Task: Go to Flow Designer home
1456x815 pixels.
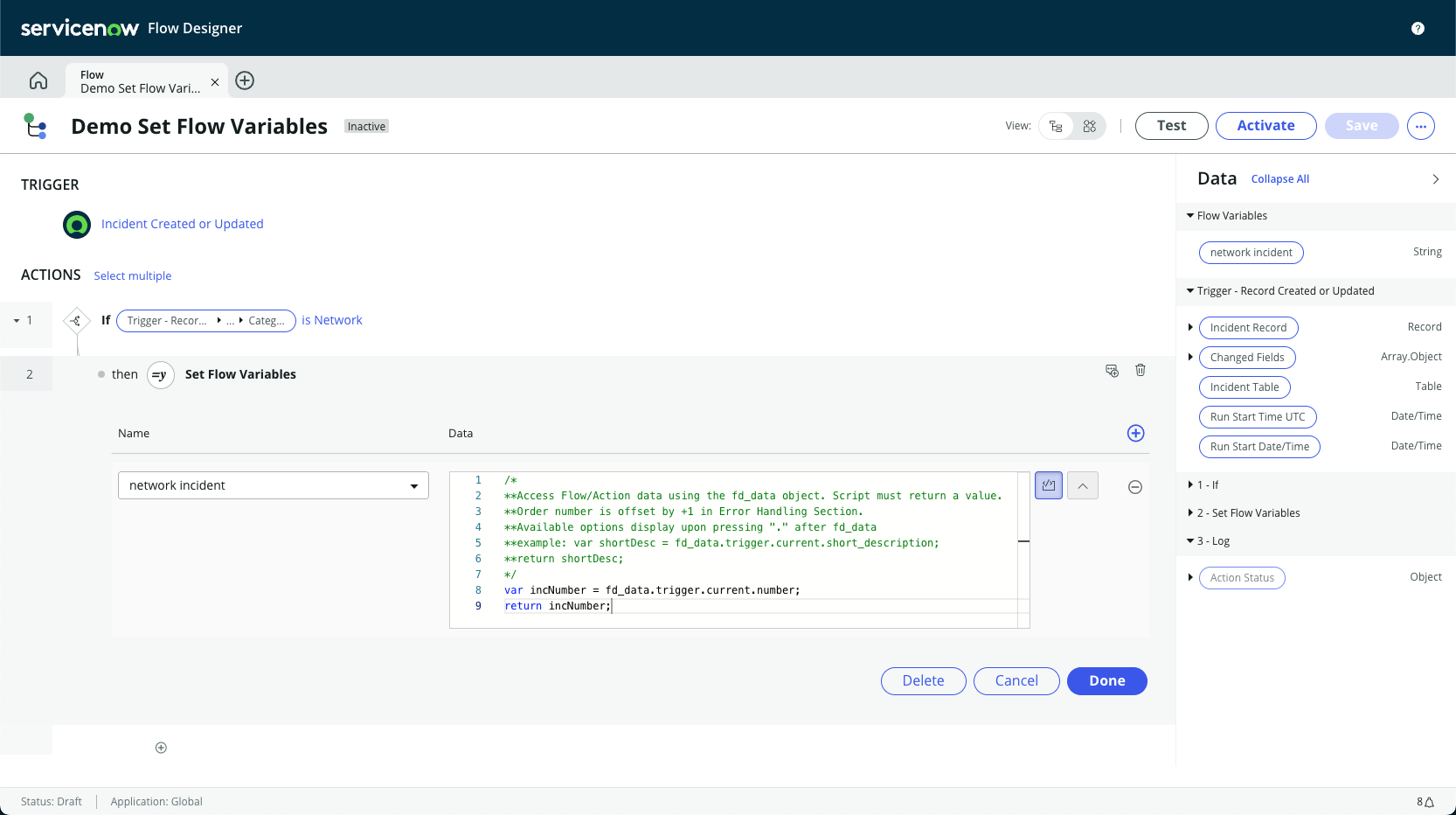Action: [x=38, y=80]
